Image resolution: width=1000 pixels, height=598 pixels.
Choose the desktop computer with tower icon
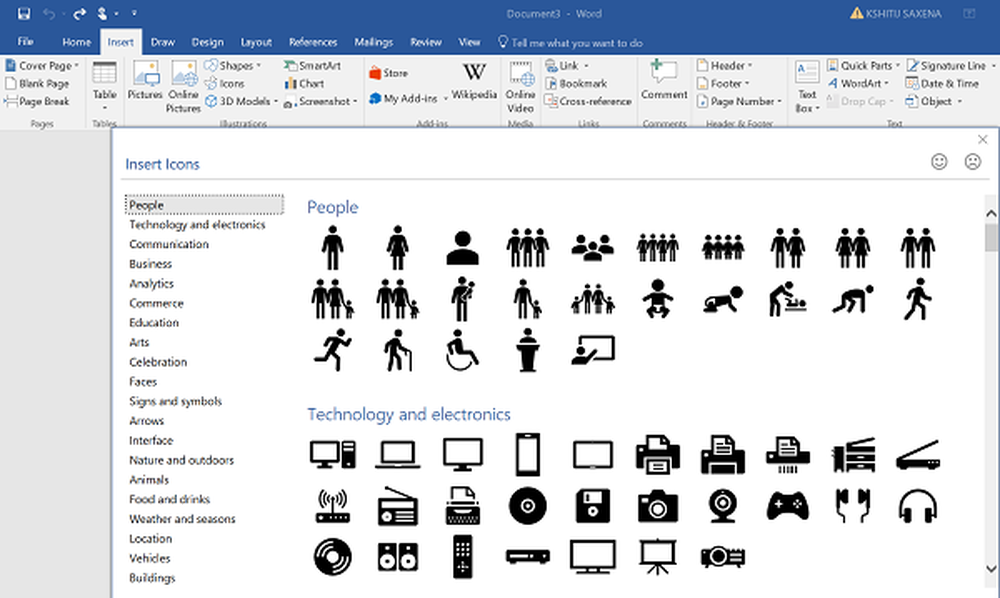pos(332,455)
